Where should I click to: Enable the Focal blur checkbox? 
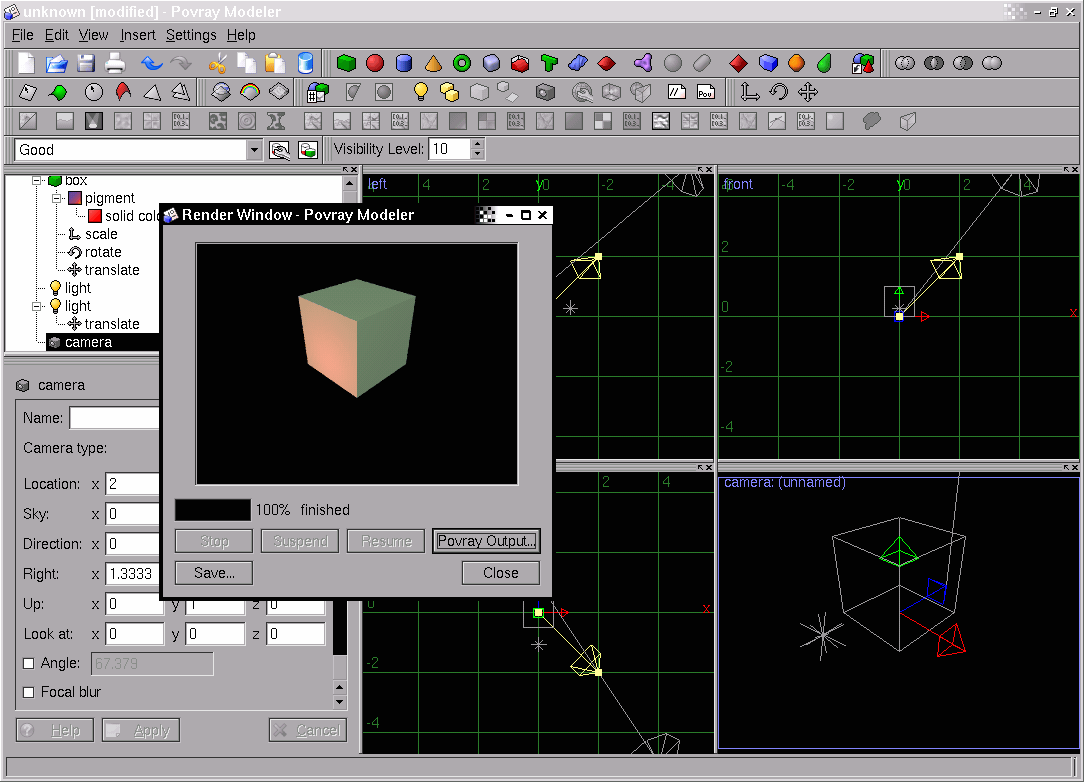click(28, 692)
